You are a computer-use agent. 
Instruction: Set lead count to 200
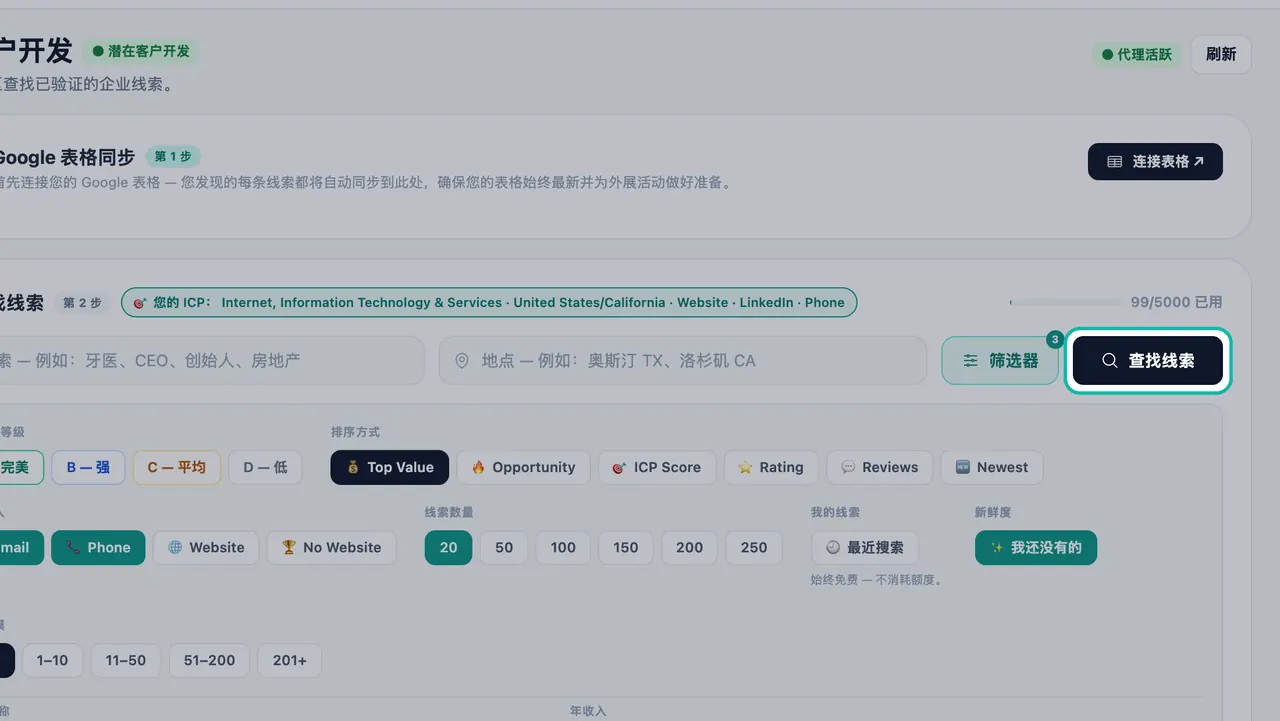click(690, 547)
